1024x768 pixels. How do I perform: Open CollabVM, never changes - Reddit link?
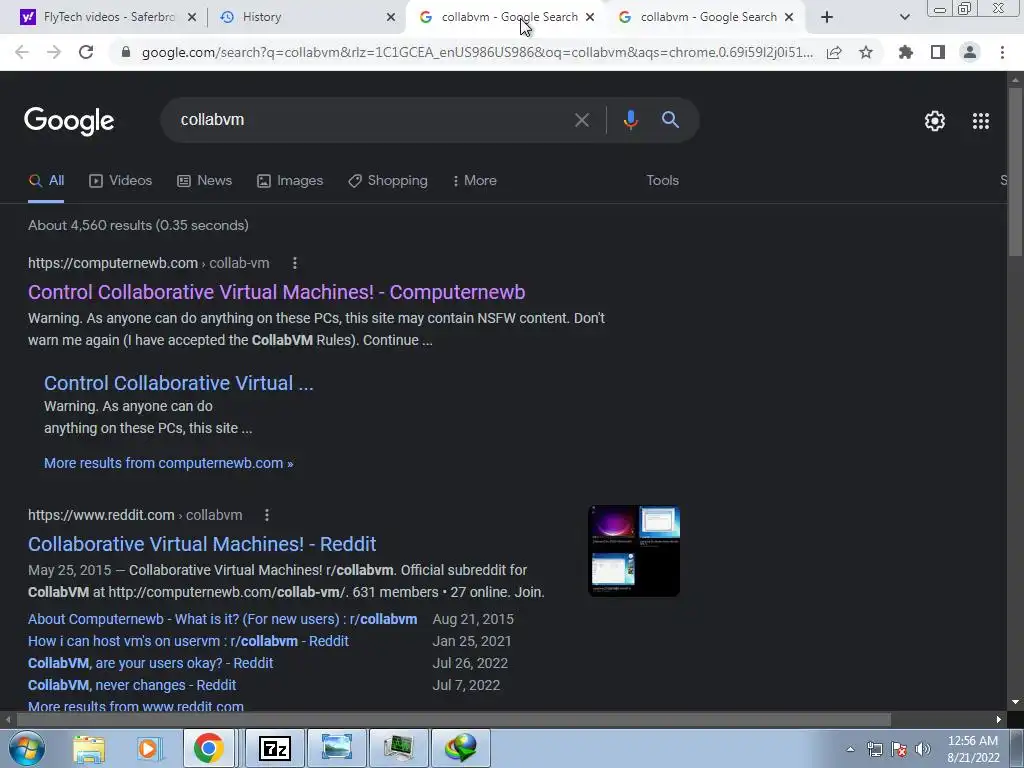[132, 685]
